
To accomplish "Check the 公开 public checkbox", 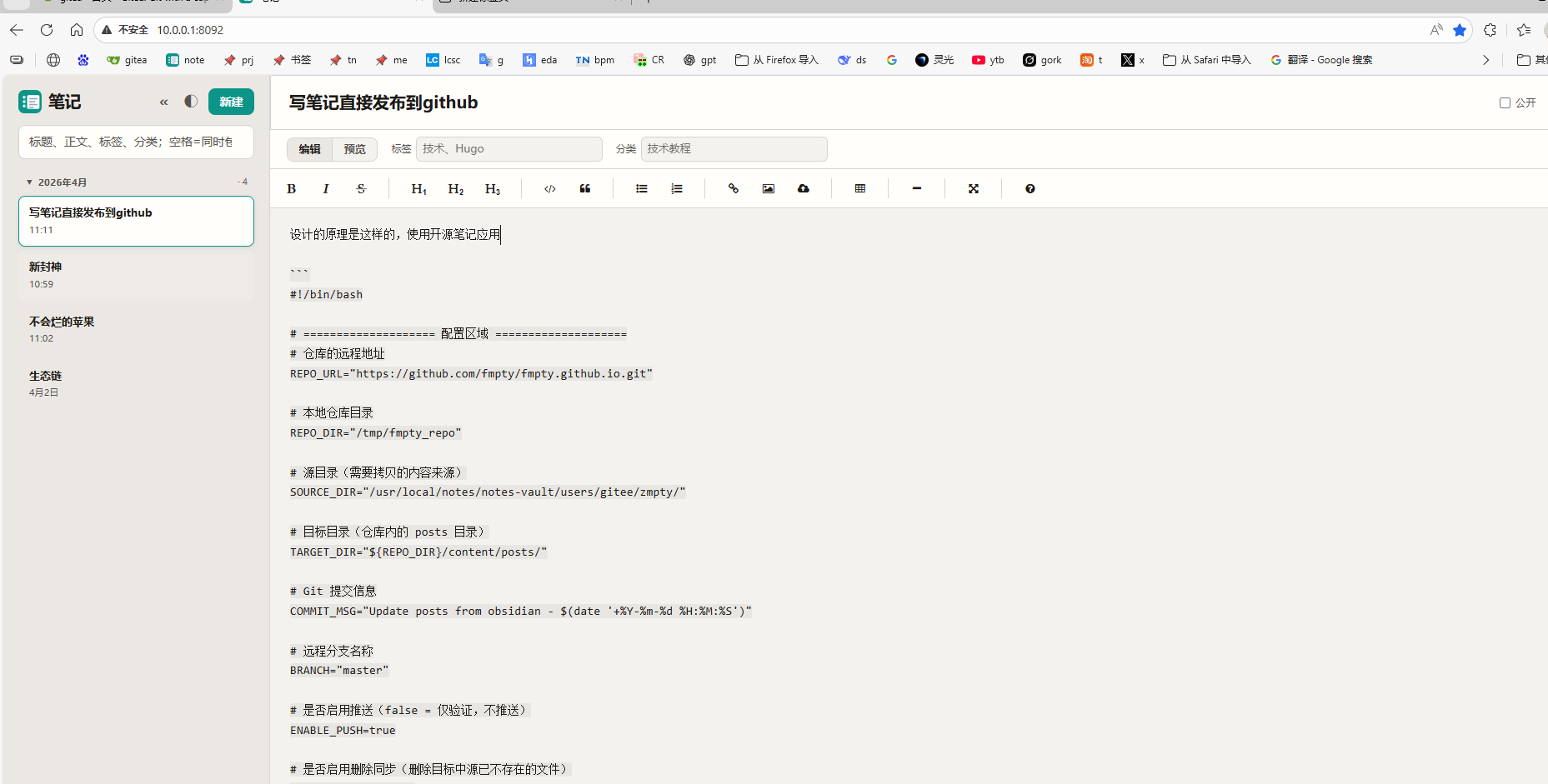I will pos(1505,103).
